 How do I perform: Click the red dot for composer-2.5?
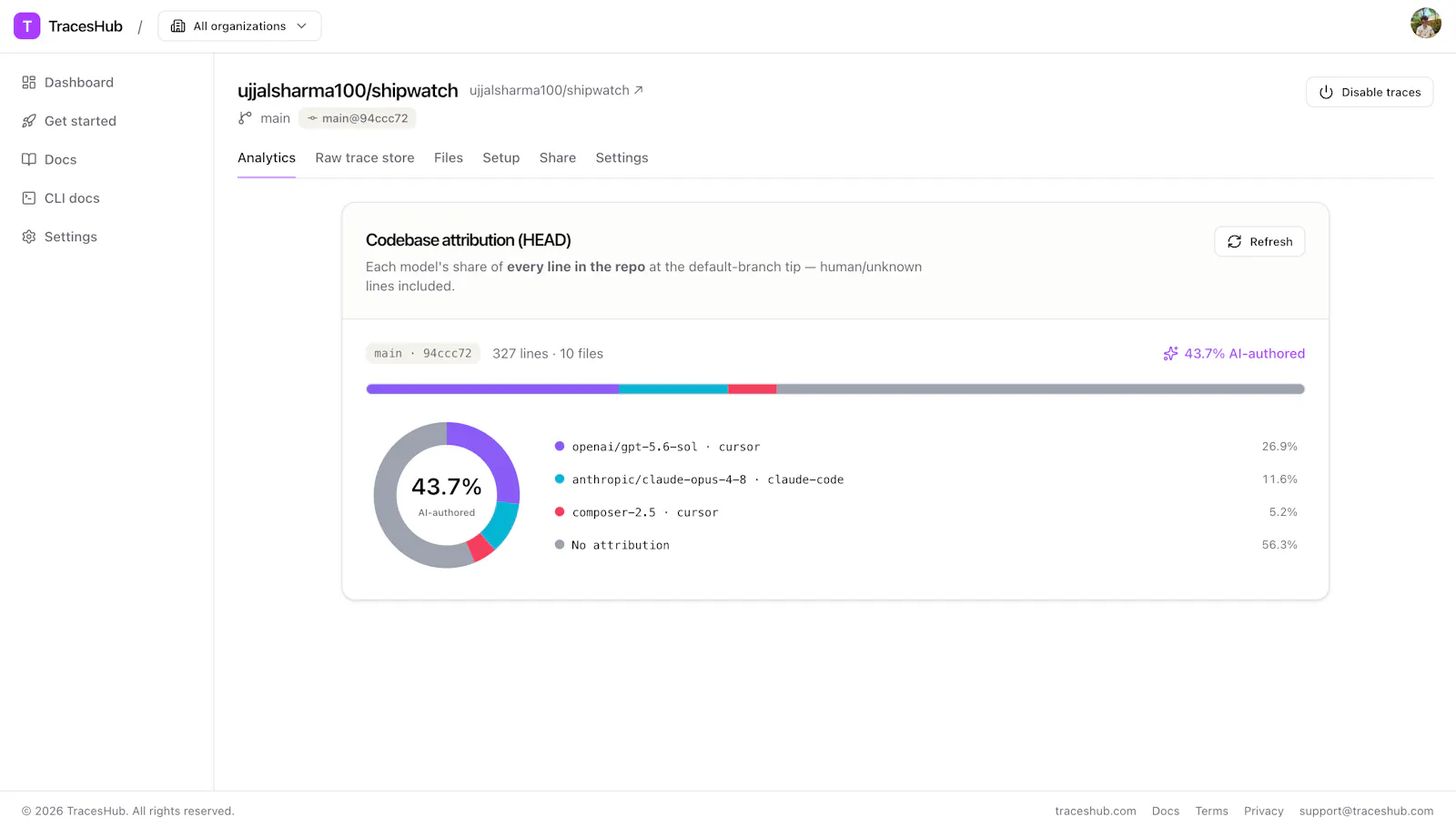point(560,512)
